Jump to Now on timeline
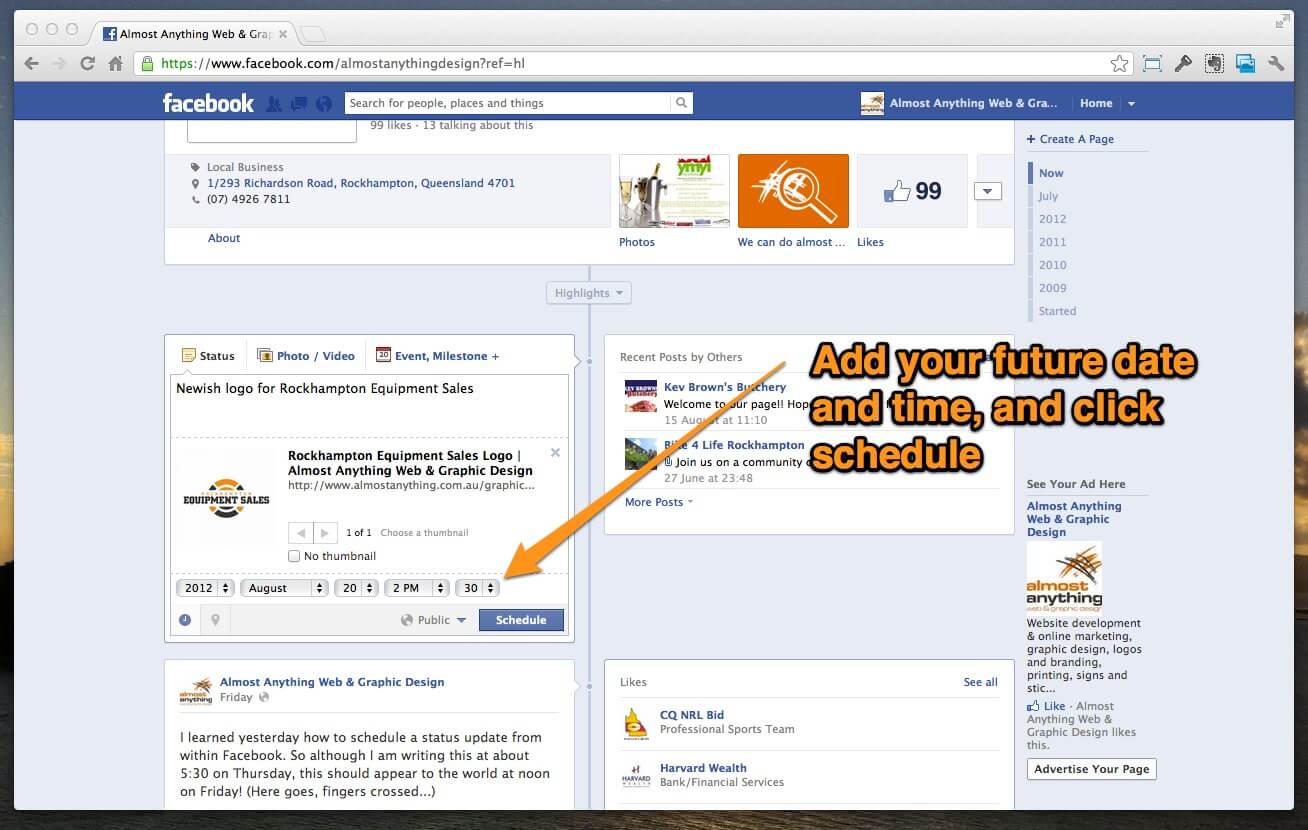This screenshot has width=1308, height=830. pyautogui.click(x=1050, y=173)
